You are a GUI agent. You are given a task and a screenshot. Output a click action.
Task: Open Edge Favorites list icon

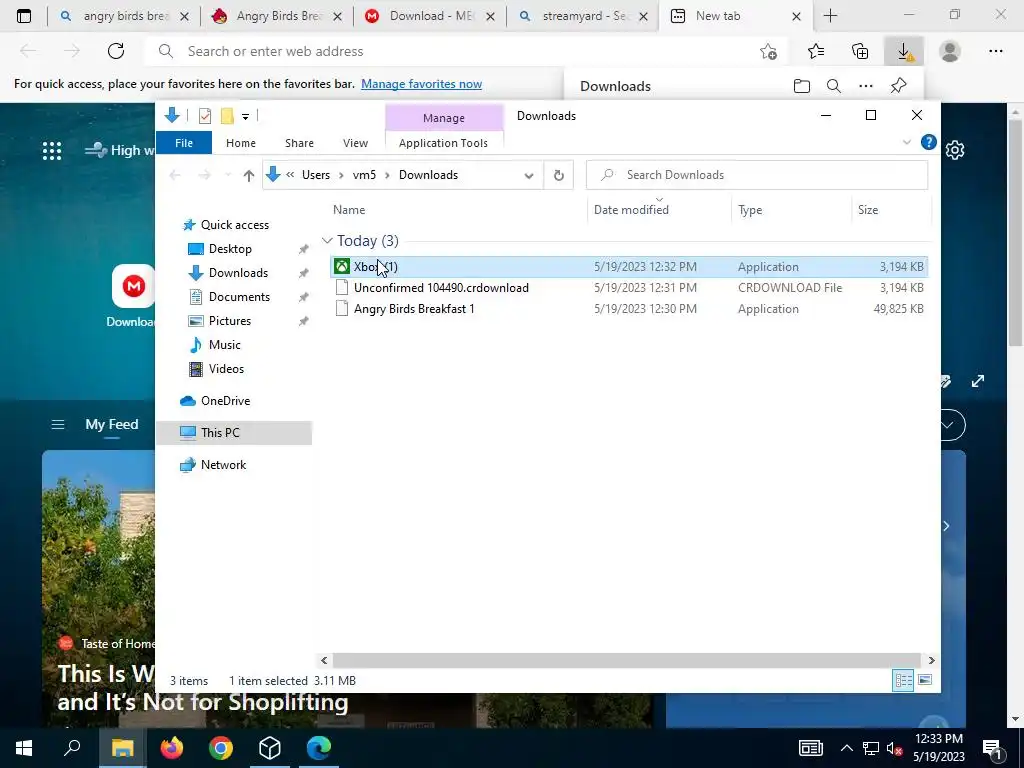point(816,51)
